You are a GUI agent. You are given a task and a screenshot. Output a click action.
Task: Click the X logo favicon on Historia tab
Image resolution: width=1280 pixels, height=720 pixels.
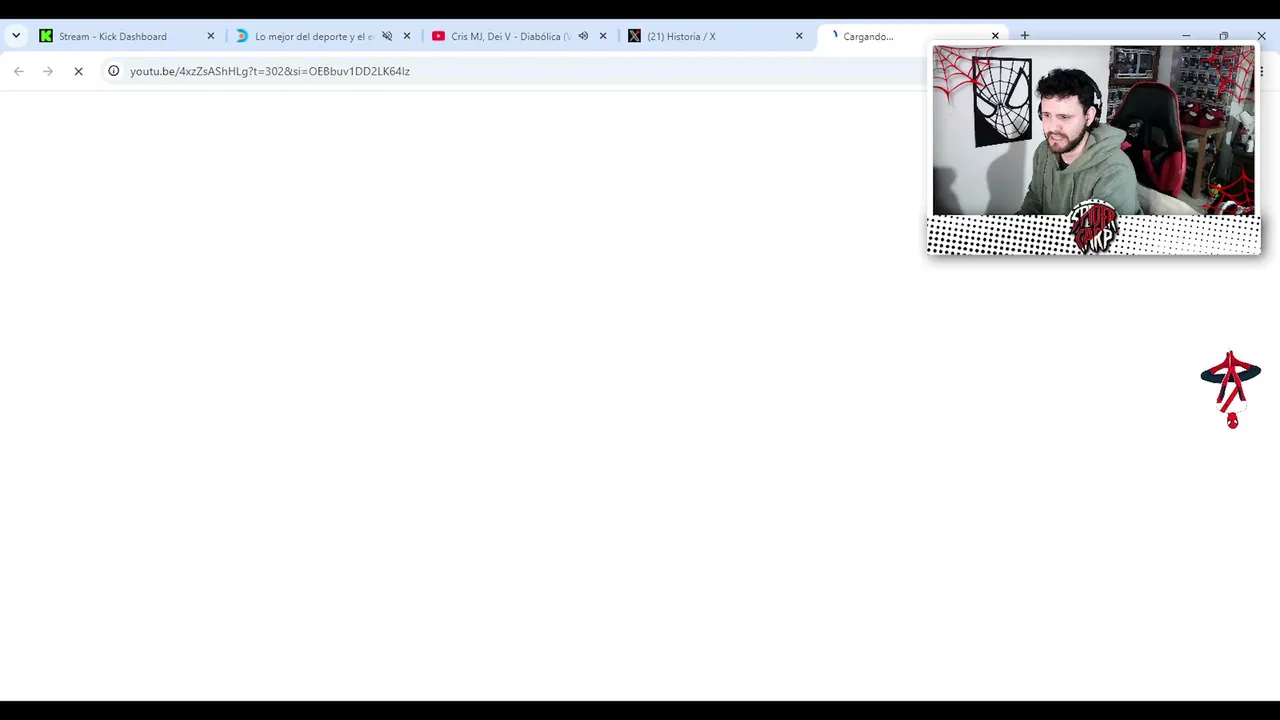[634, 36]
